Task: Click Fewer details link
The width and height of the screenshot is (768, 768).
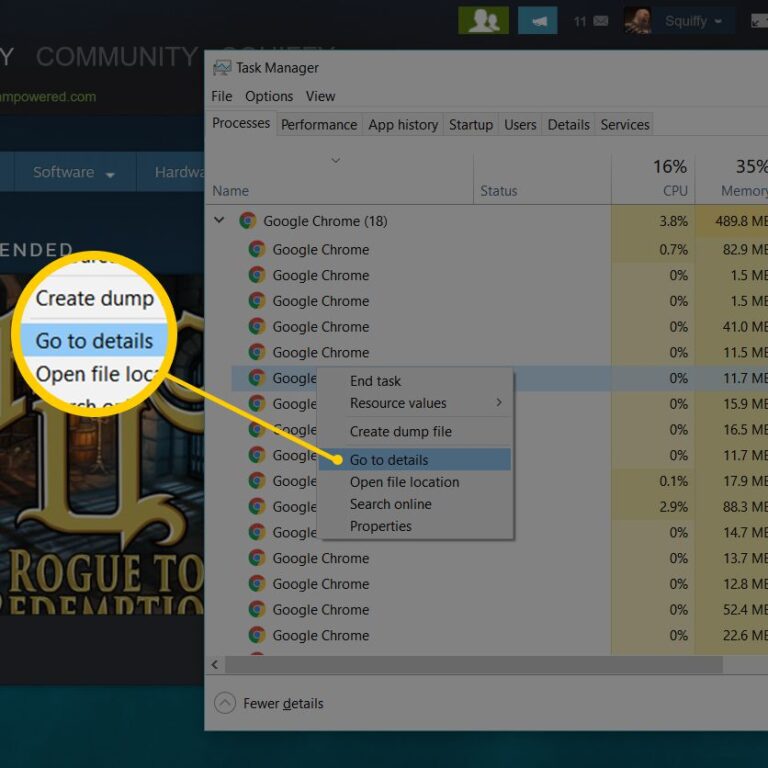Action: pos(283,703)
